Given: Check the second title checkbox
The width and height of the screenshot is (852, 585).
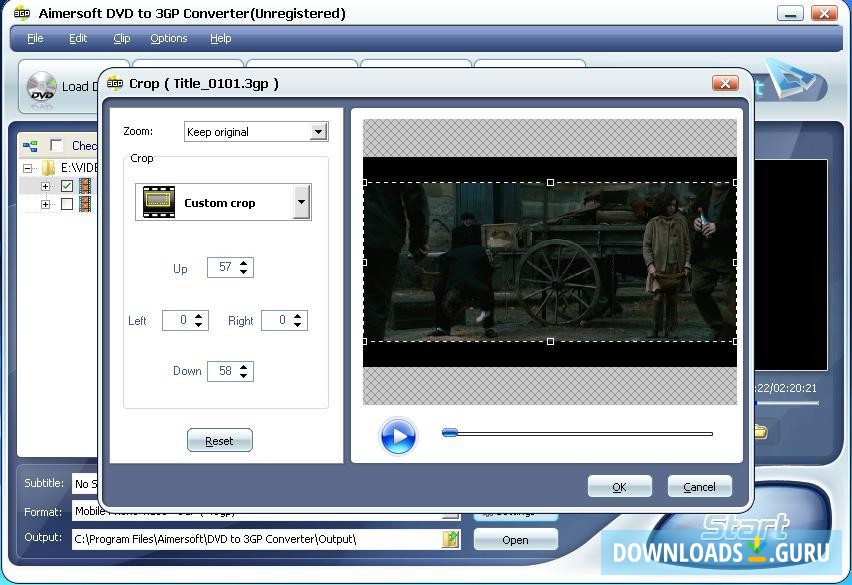Looking at the screenshot, I should pyautogui.click(x=67, y=204).
